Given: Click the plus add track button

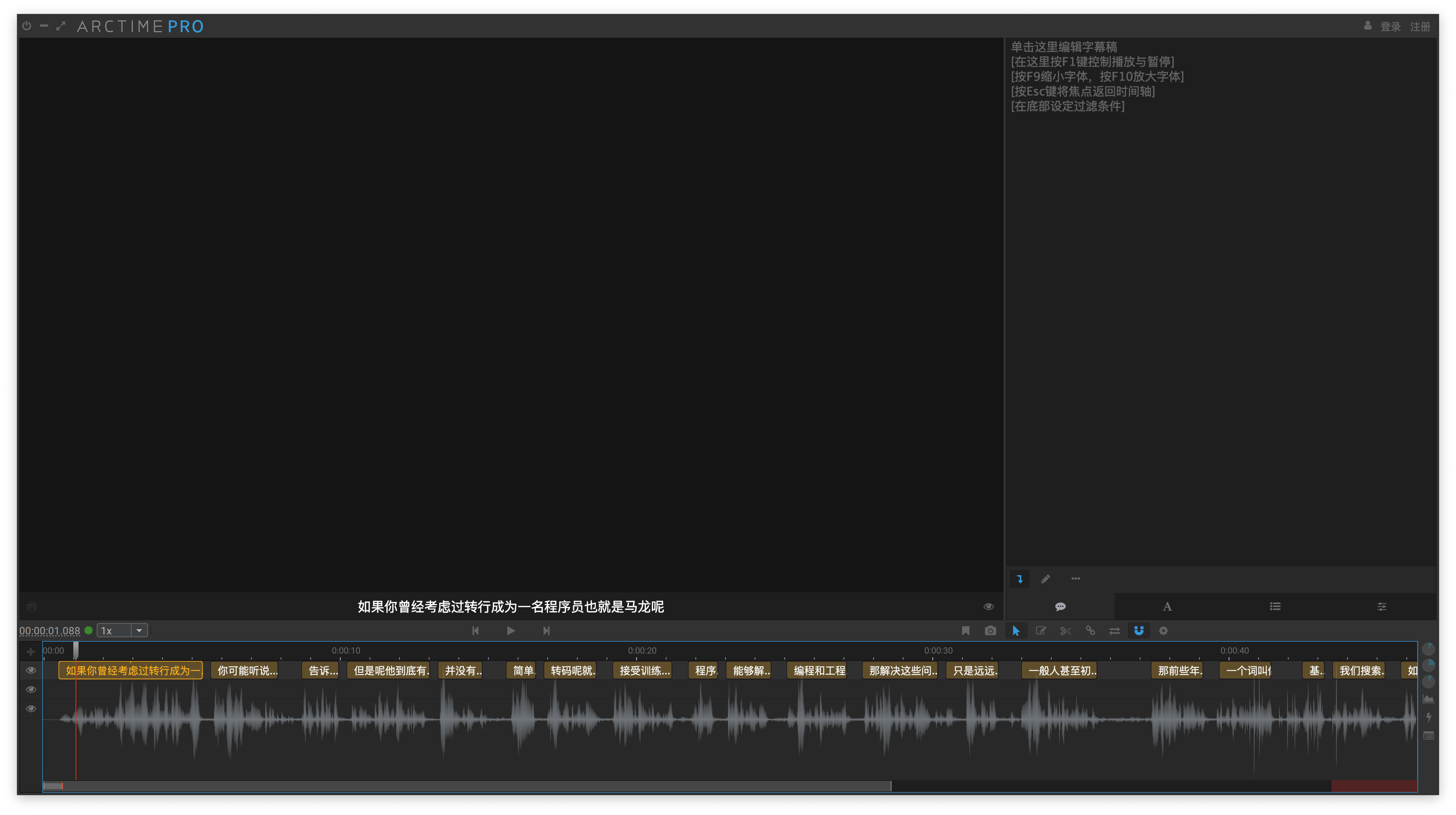Looking at the screenshot, I should click(x=31, y=652).
